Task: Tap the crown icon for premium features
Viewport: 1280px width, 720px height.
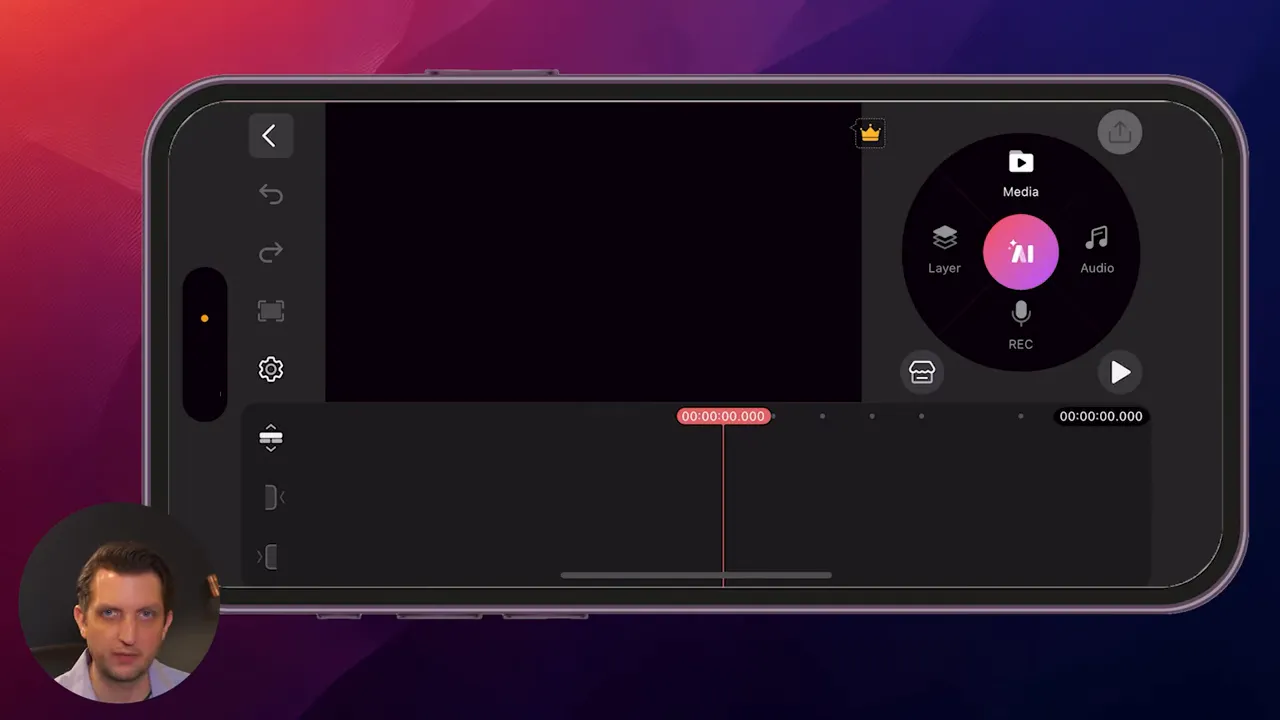Action: (x=868, y=132)
